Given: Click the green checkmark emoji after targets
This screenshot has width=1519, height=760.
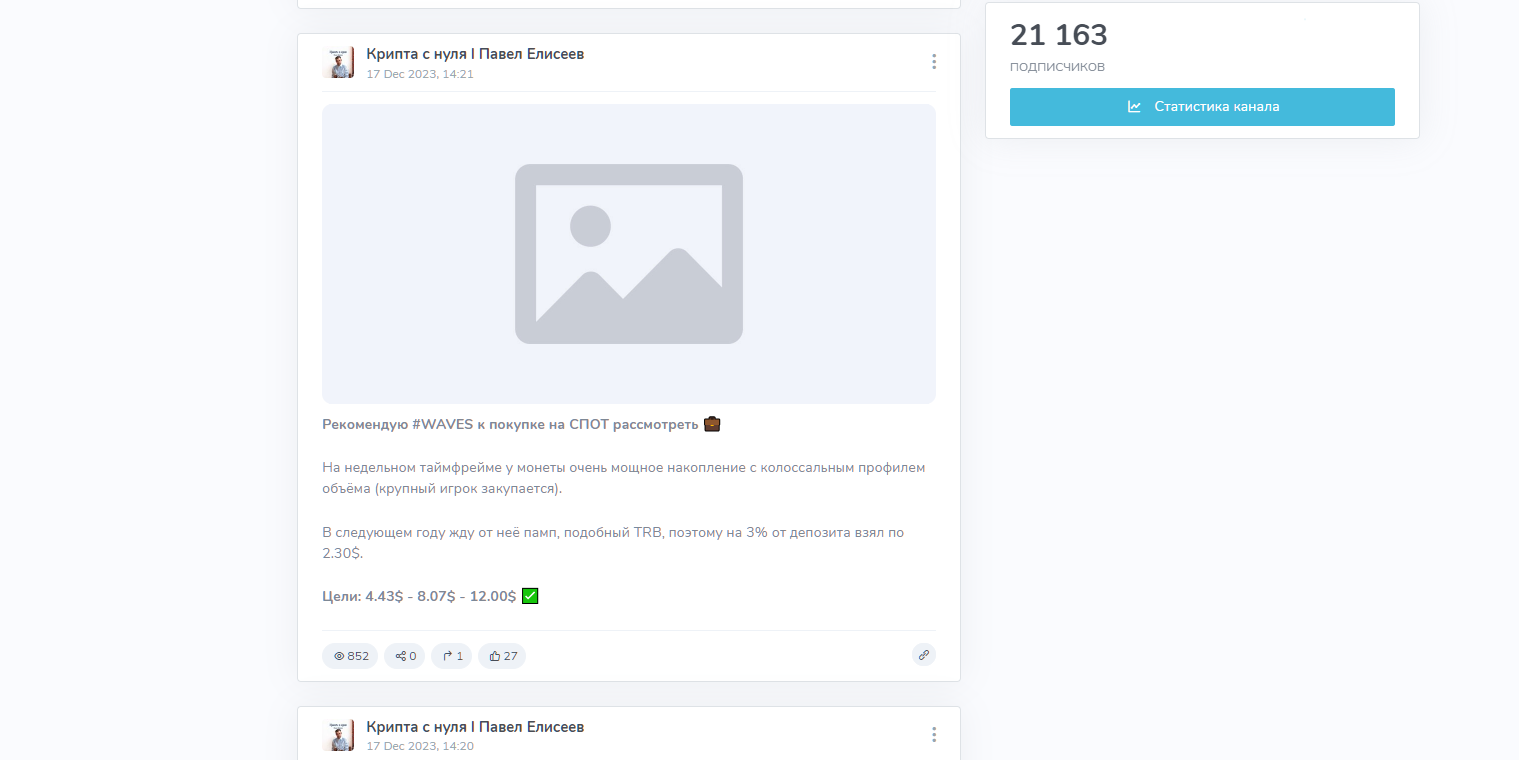Looking at the screenshot, I should [x=530, y=596].
